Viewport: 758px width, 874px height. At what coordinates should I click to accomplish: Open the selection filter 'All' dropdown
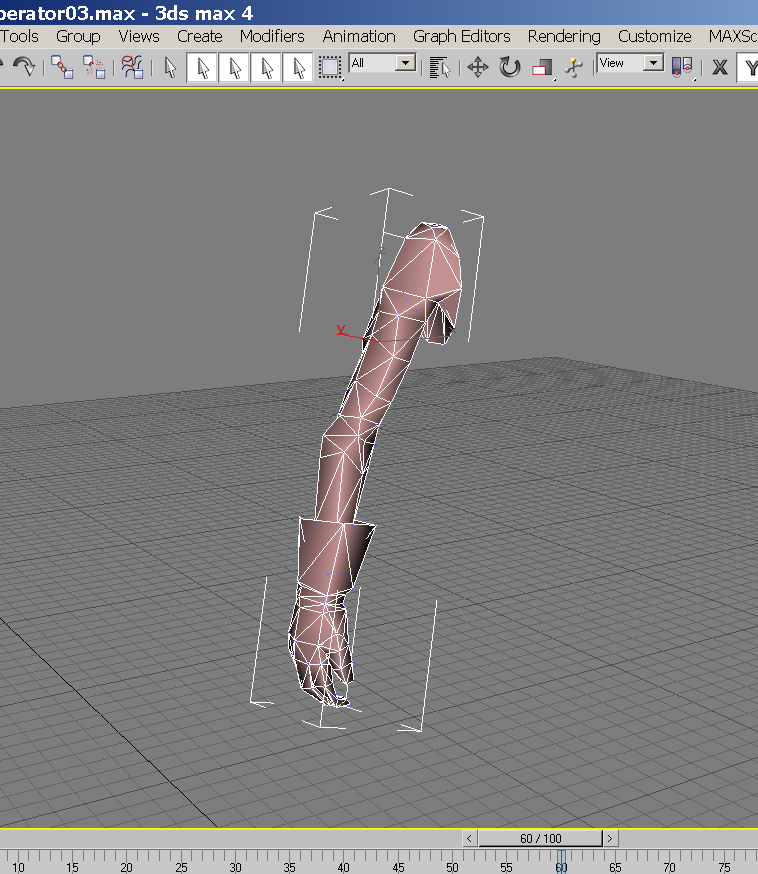coord(405,63)
